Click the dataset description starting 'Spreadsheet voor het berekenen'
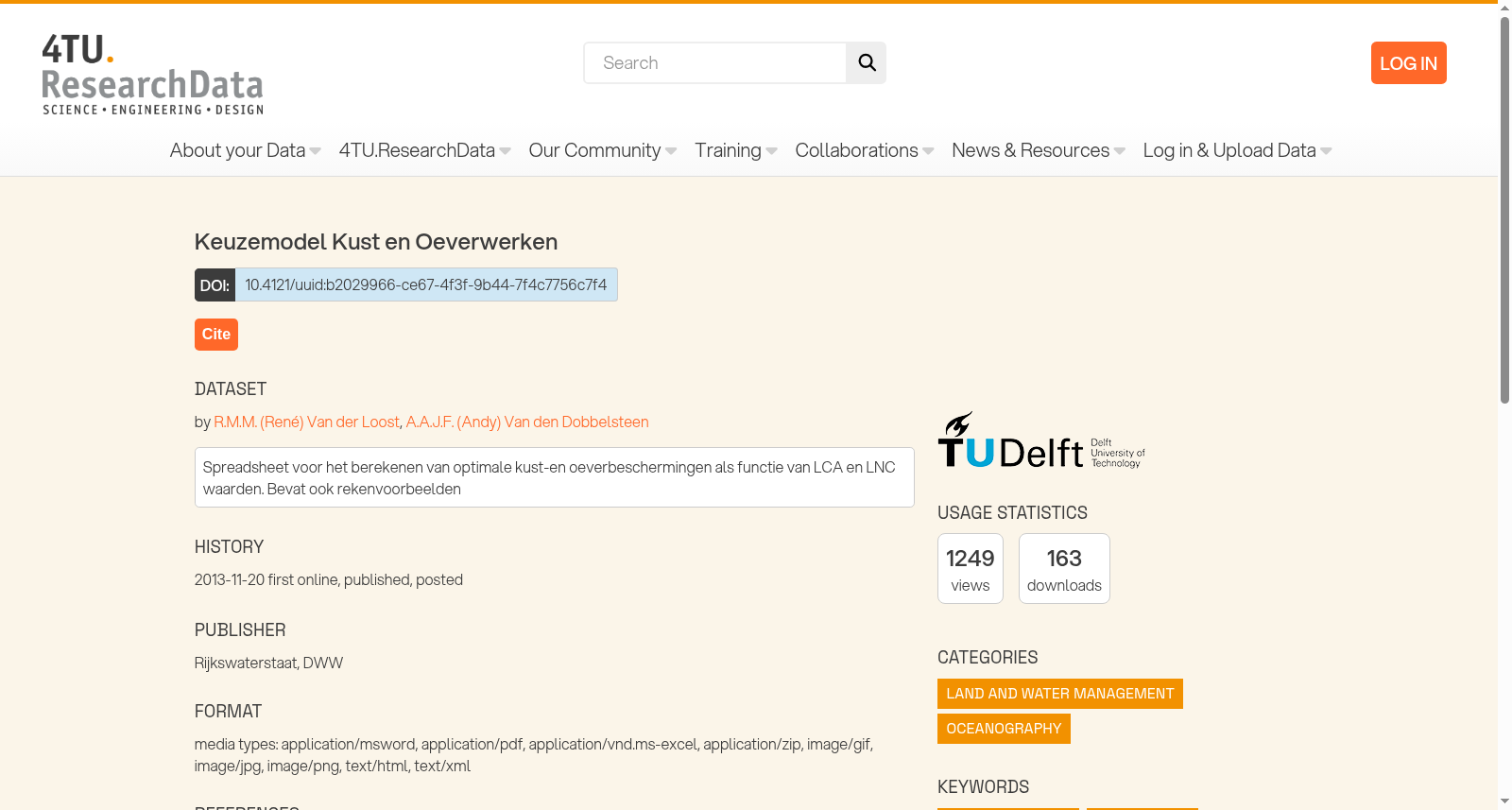Screen dimensions: 1512x810 click(555, 477)
